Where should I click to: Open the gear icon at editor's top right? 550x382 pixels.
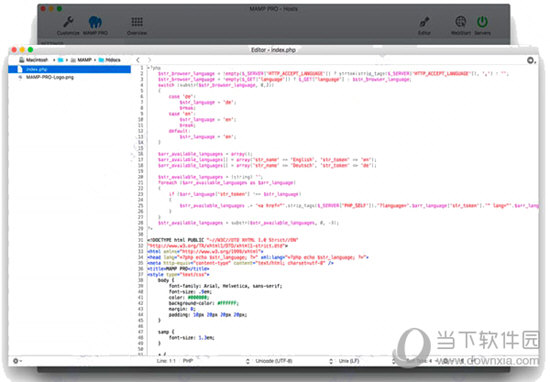pos(531,60)
